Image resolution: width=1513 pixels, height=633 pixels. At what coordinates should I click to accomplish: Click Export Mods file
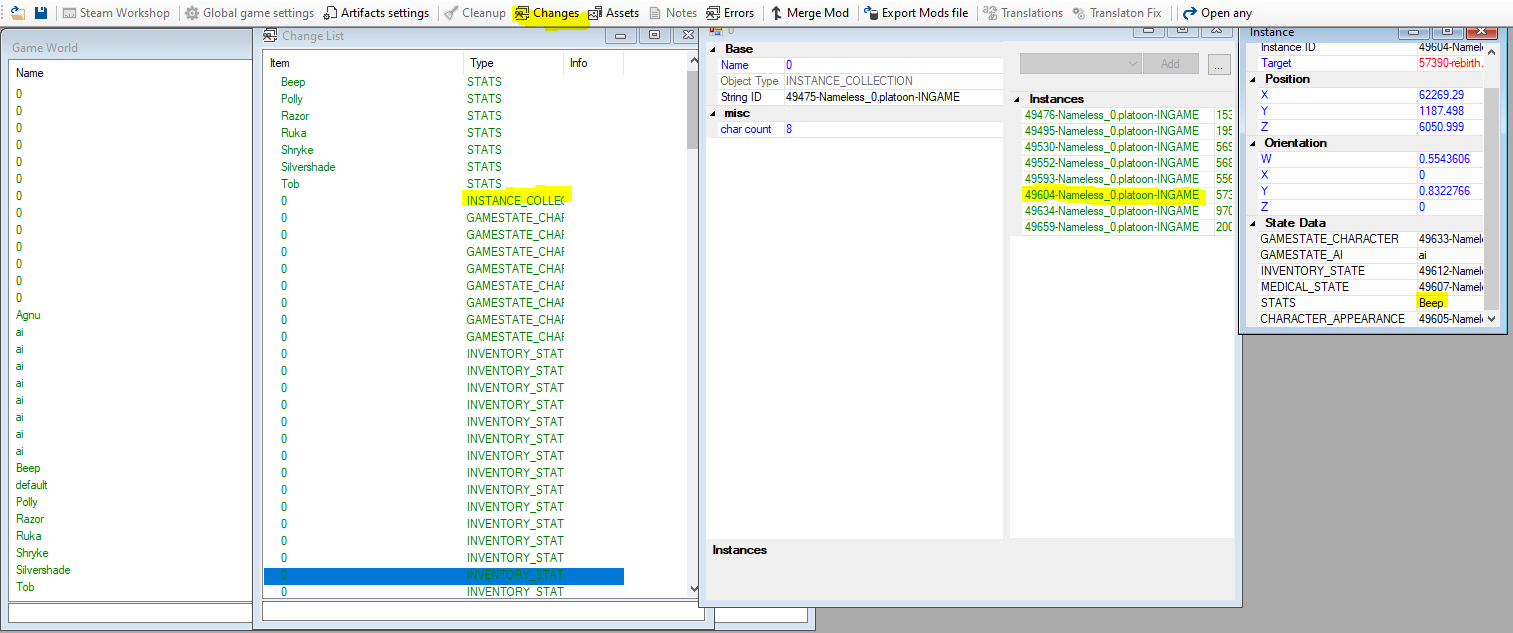[x=916, y=13]
